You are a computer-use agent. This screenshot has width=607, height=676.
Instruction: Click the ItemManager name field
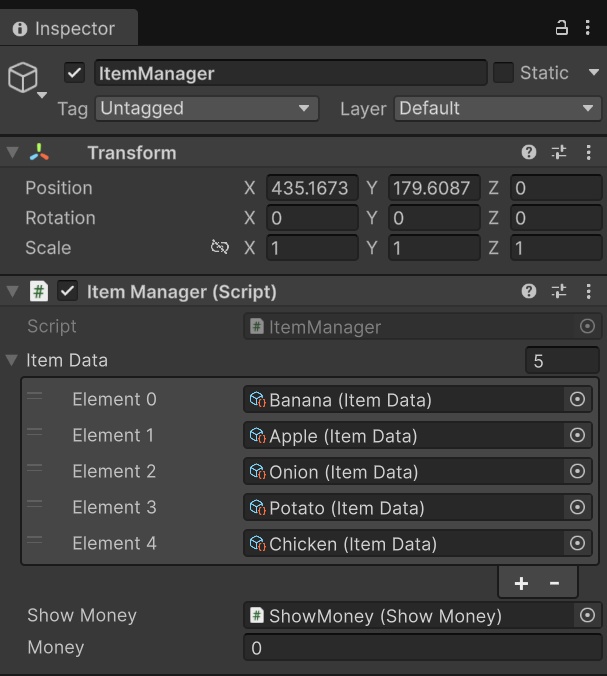coord(291,73)
